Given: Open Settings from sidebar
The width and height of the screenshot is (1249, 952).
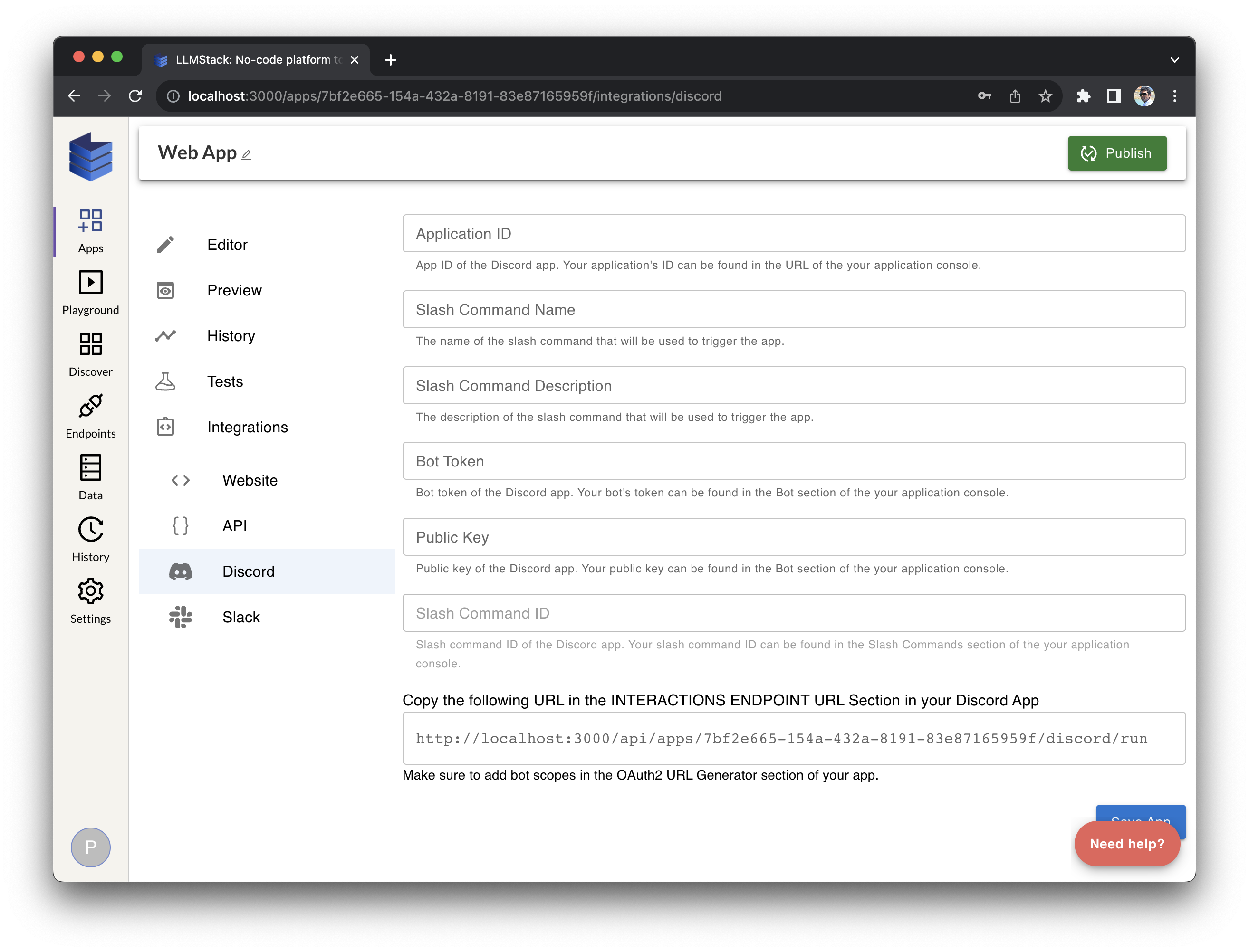Looking at the screenshot, I should coord(90,601).
